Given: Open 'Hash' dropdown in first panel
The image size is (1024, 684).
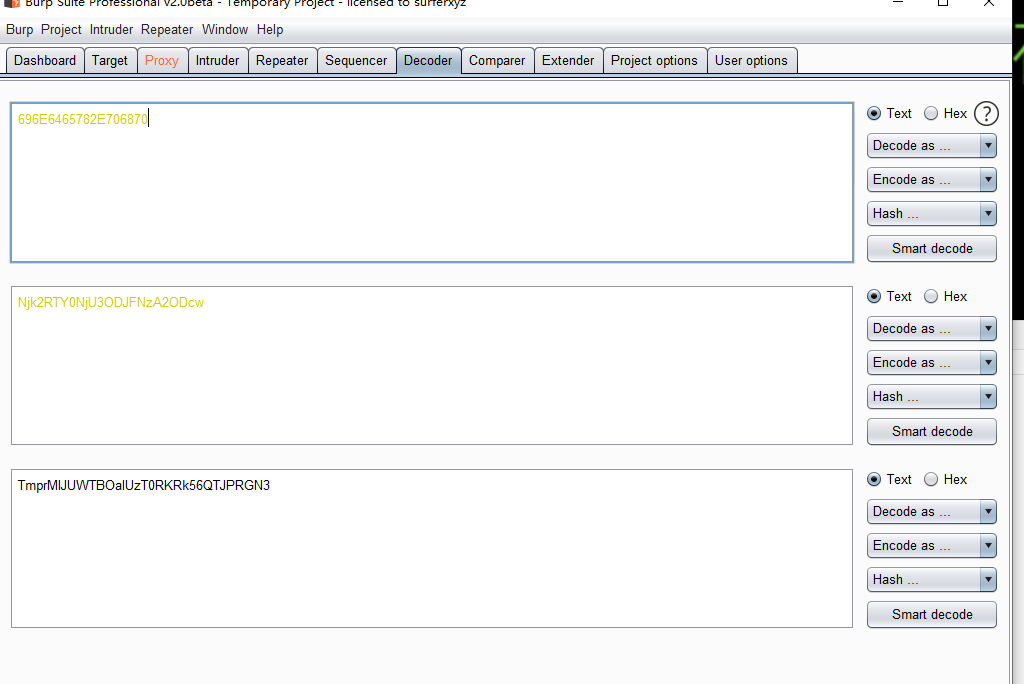Looking at the screenshot, I should pyautogui.click(x=931, y=214).
